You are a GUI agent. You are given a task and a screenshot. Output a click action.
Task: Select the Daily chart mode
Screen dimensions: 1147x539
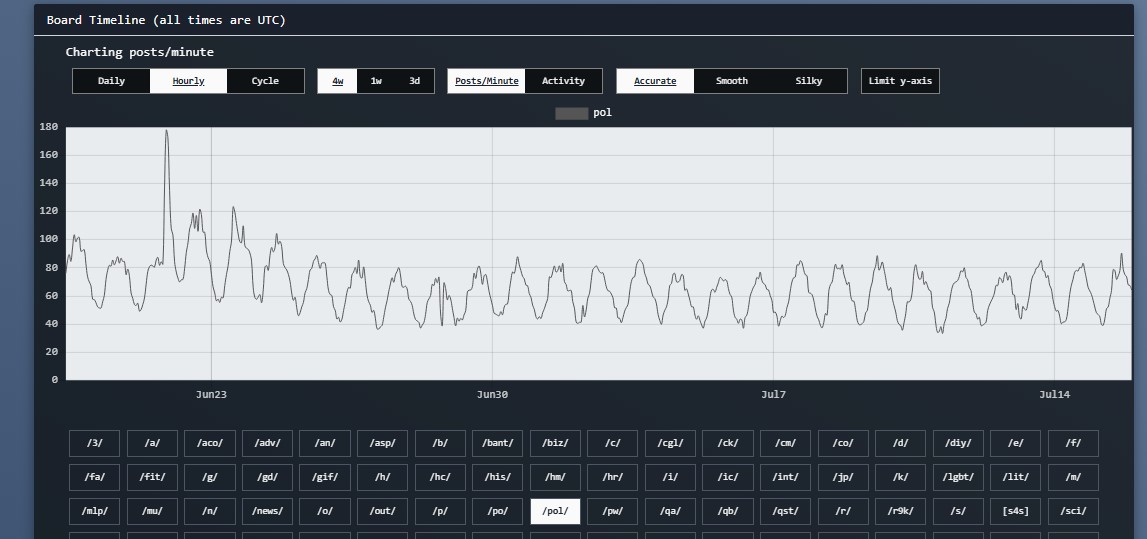point(111,81)
